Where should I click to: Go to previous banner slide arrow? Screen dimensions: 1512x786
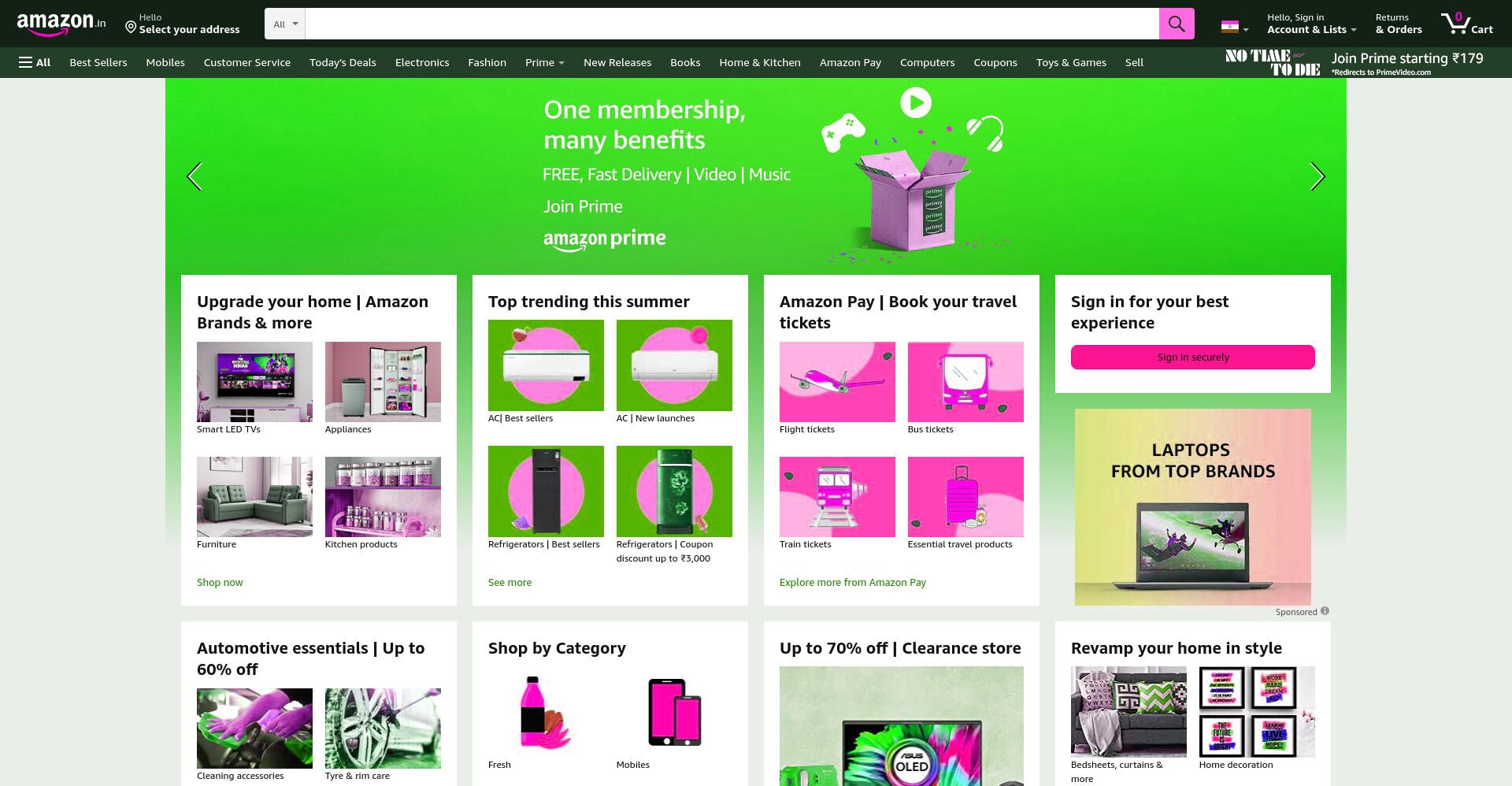pyautogui.click(x=195, y=176)
